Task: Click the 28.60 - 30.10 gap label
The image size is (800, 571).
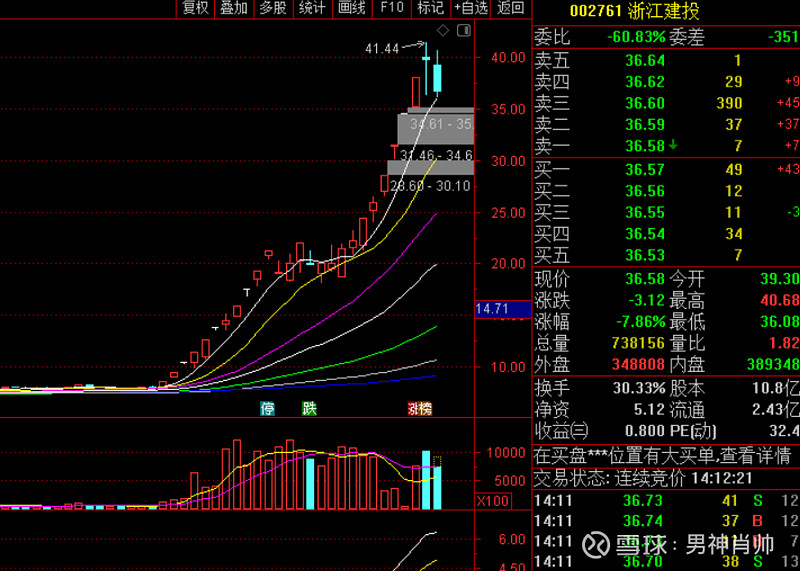Action: tap(430, 186)
